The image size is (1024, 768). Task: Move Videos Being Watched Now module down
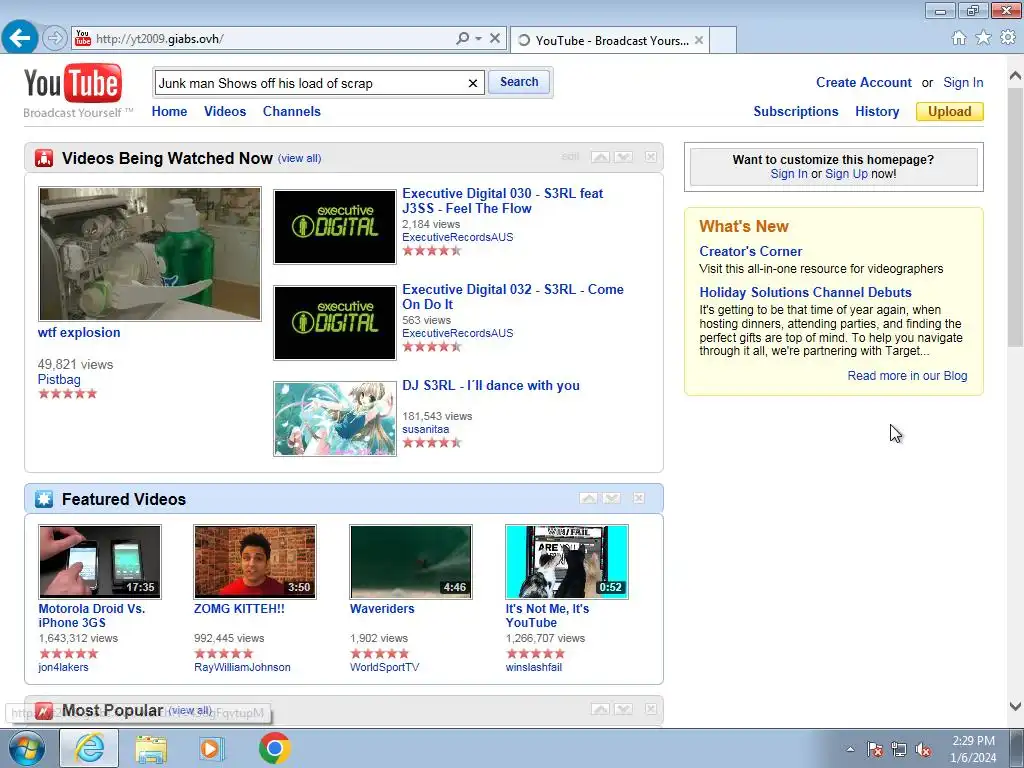coord(623,157)
